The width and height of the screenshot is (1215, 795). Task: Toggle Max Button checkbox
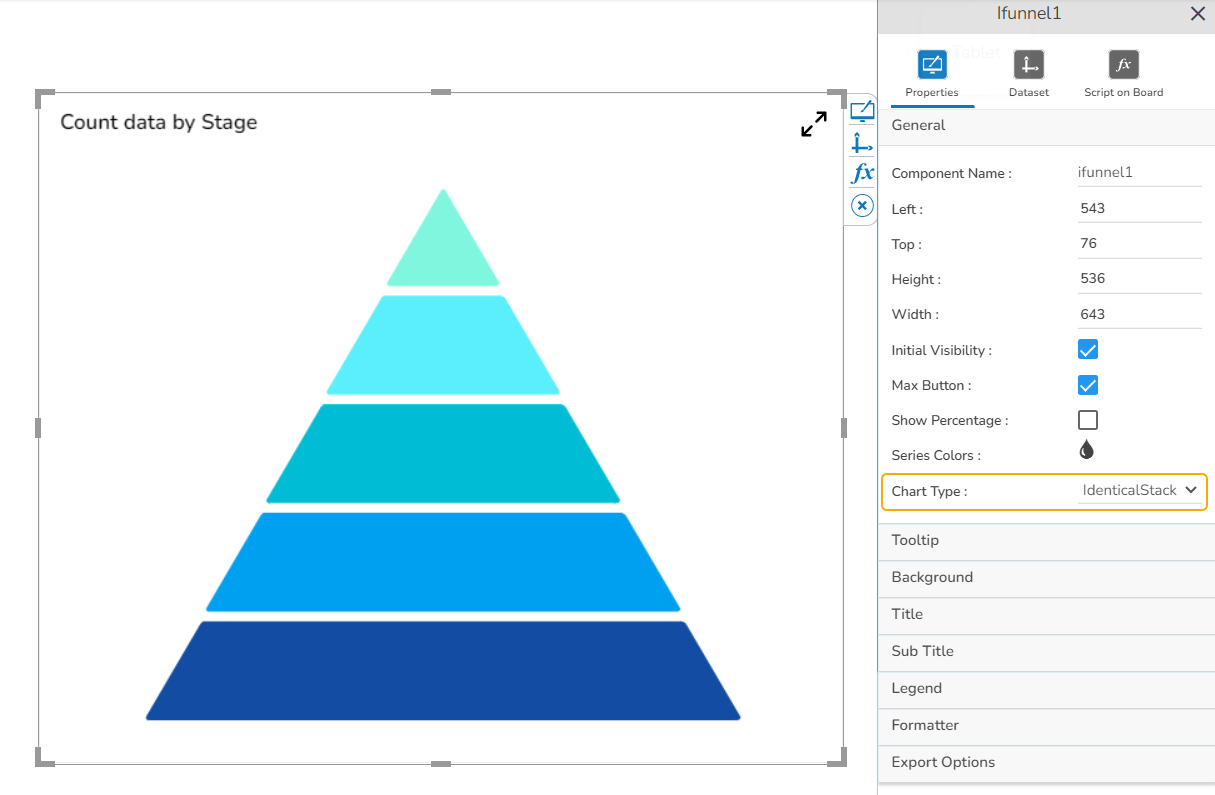click(1088, 385)
